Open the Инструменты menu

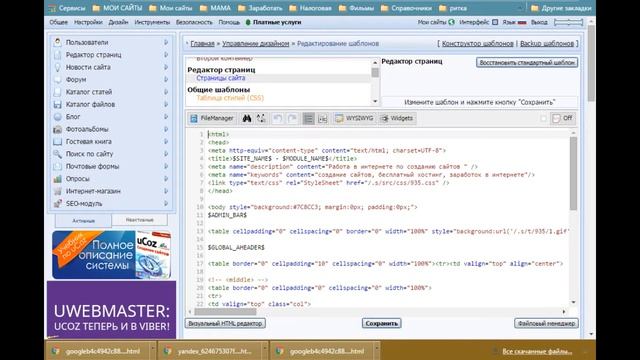coord(152,22)
